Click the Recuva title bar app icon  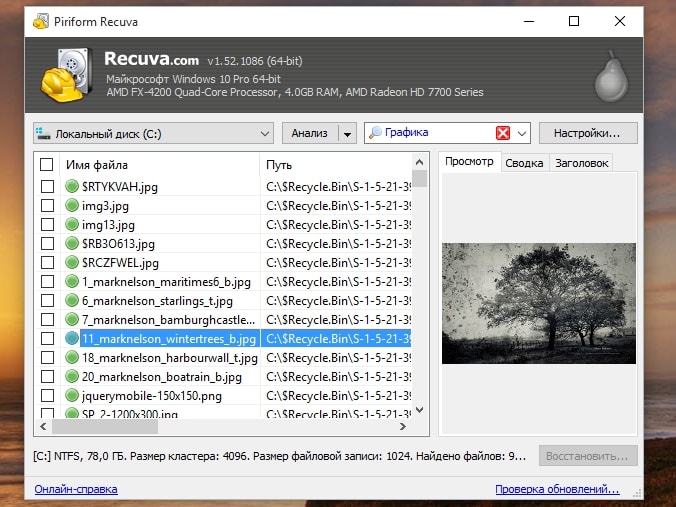point(41,21)
